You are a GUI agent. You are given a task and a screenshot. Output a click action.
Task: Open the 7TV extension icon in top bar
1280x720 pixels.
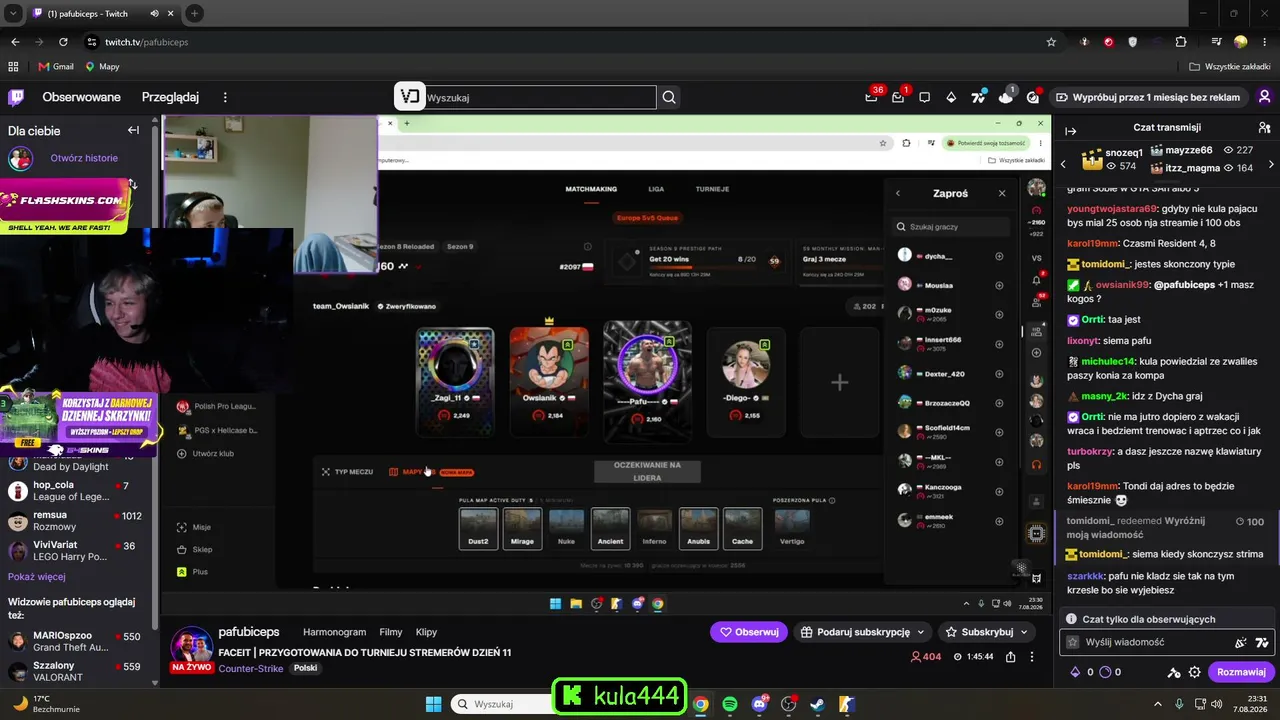pyautogui.click(x=978, y=97)
